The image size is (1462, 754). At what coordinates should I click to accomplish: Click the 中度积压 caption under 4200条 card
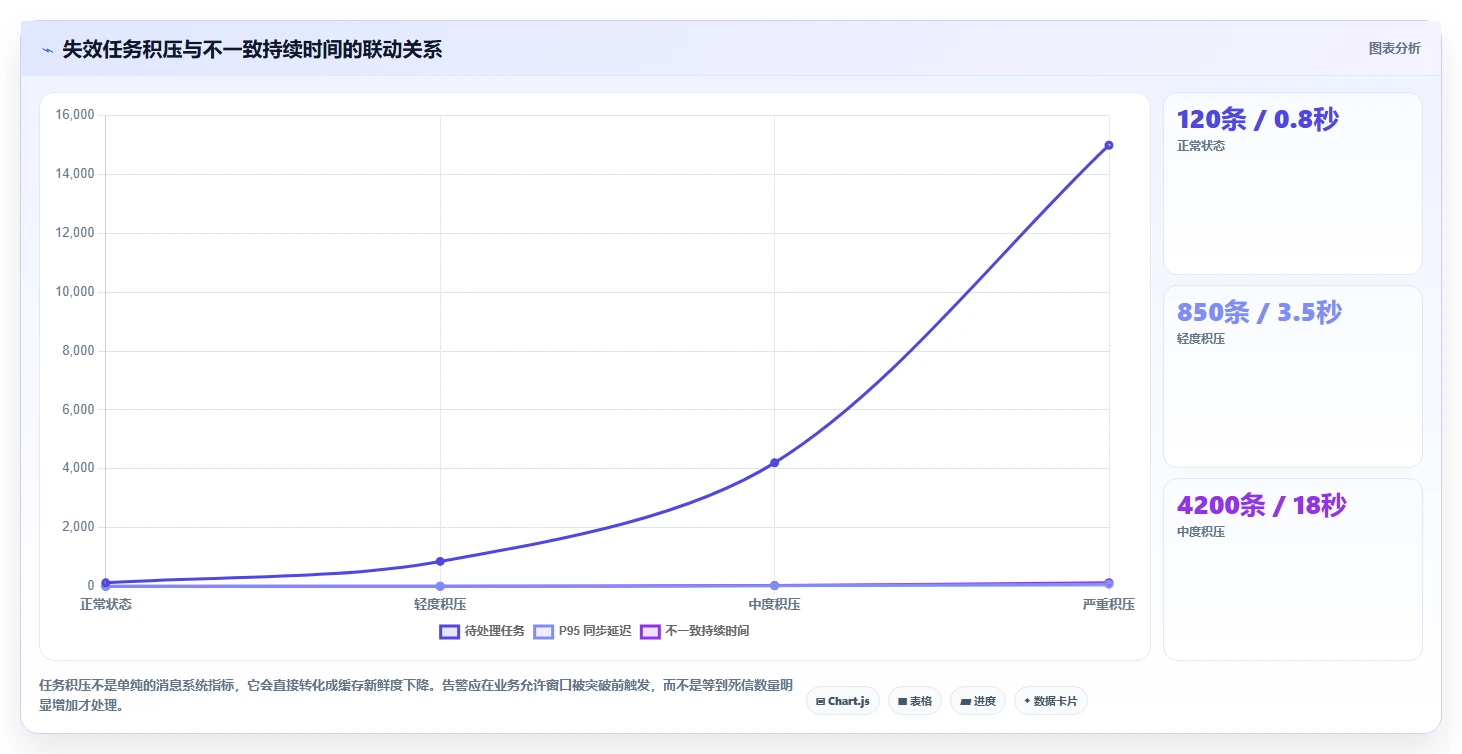[1201, 532]
